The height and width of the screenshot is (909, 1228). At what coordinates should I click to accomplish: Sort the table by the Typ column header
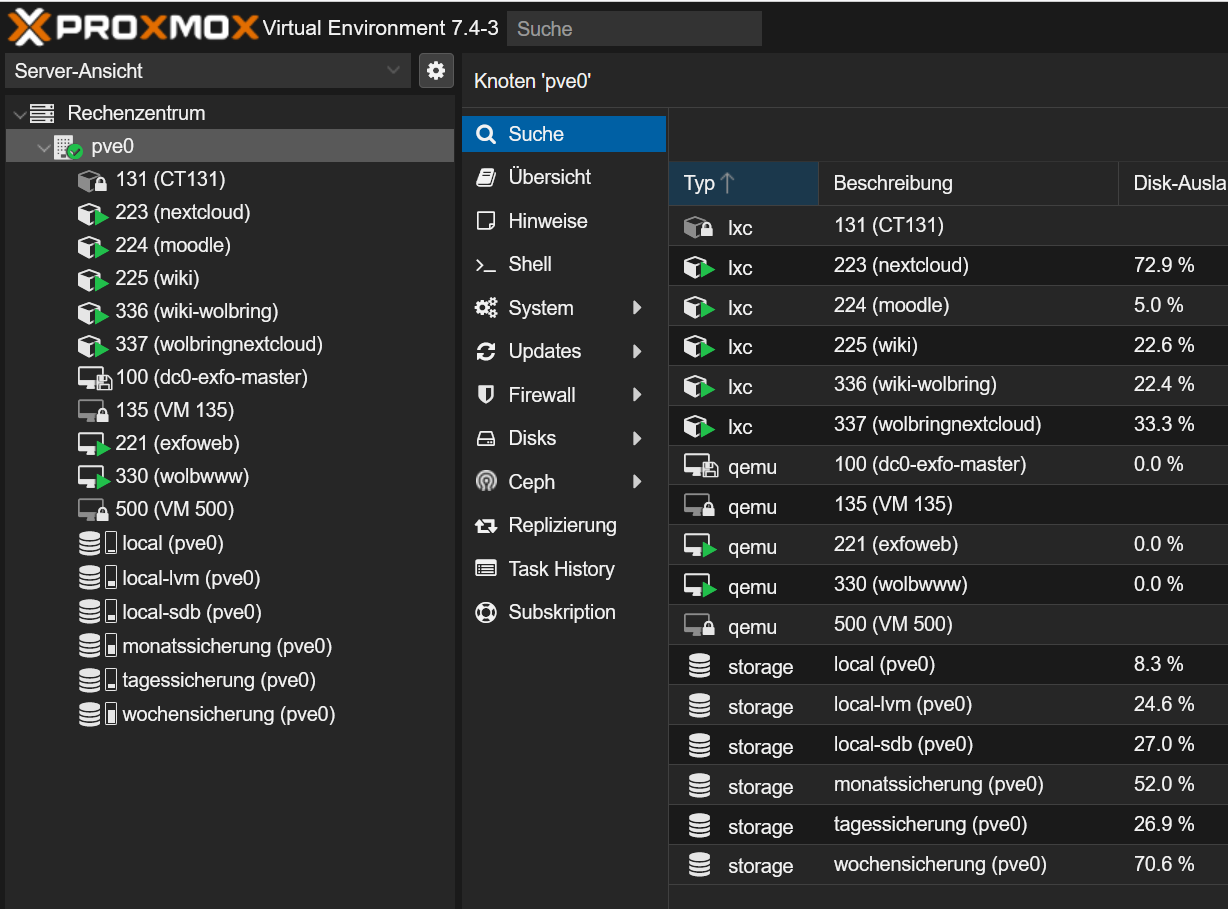(x=743, y=183)
